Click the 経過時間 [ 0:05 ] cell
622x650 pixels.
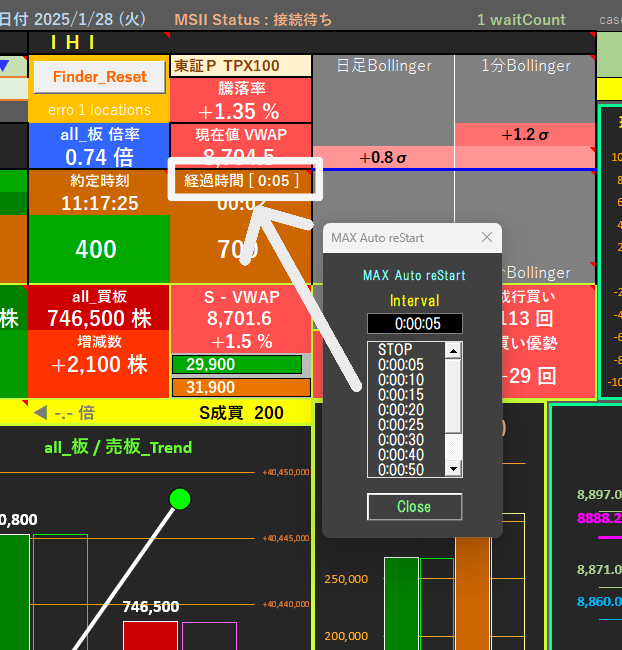241,181
